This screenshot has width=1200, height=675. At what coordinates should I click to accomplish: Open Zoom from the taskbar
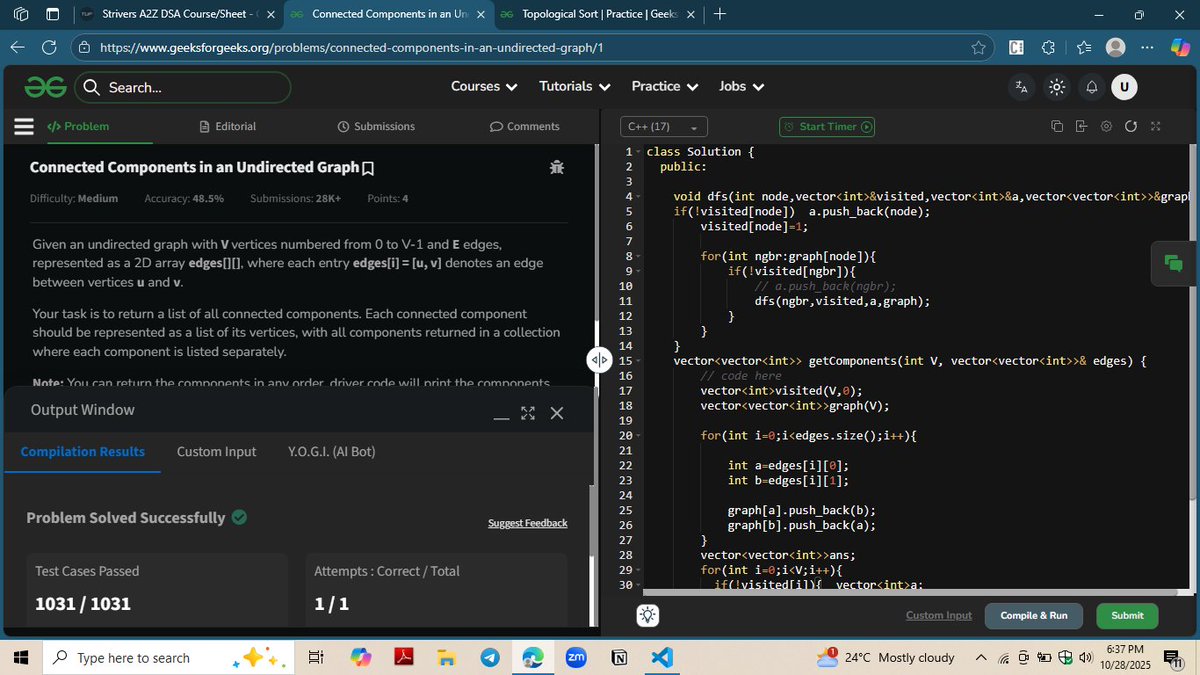(x=576, y=657)
